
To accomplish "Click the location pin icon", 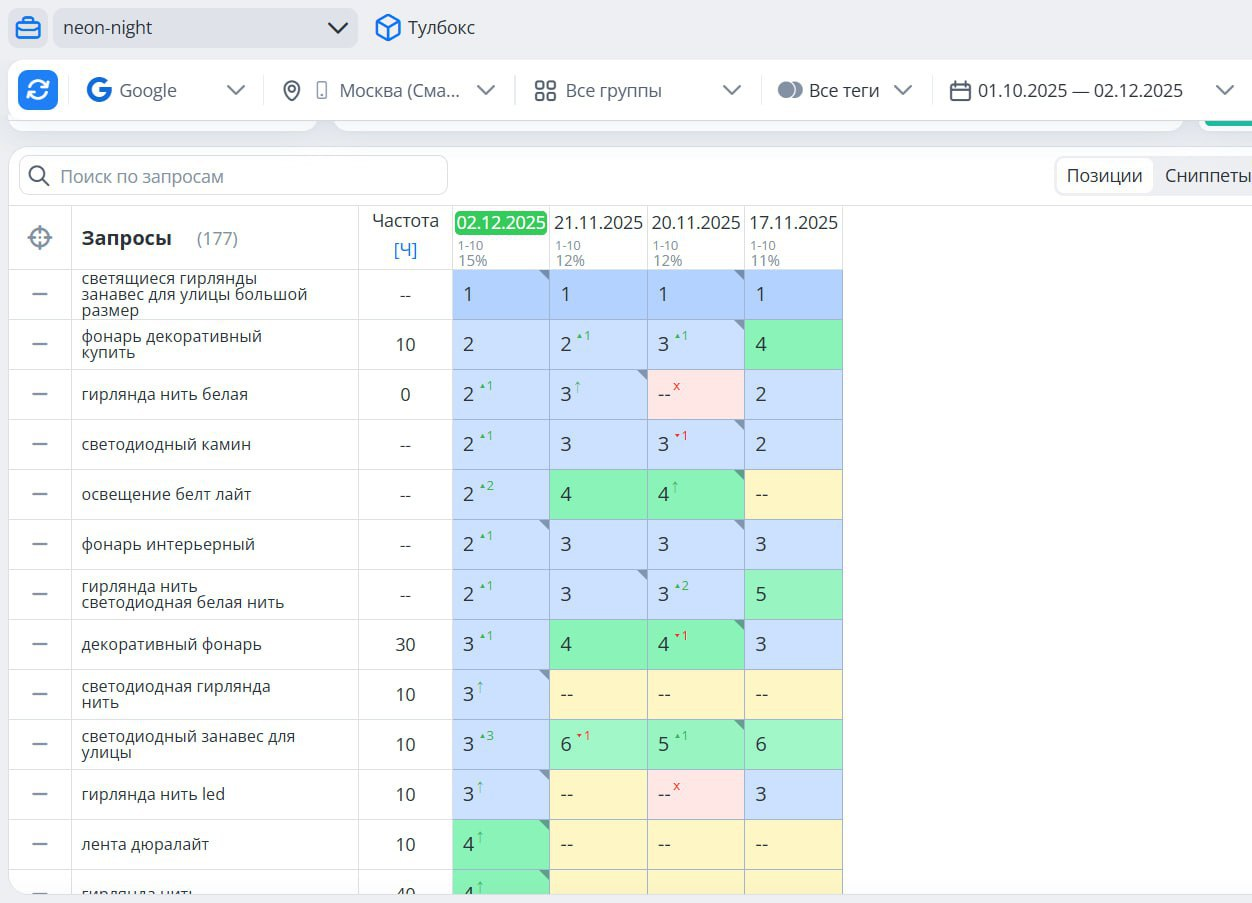I will click(x=291, y=91).
